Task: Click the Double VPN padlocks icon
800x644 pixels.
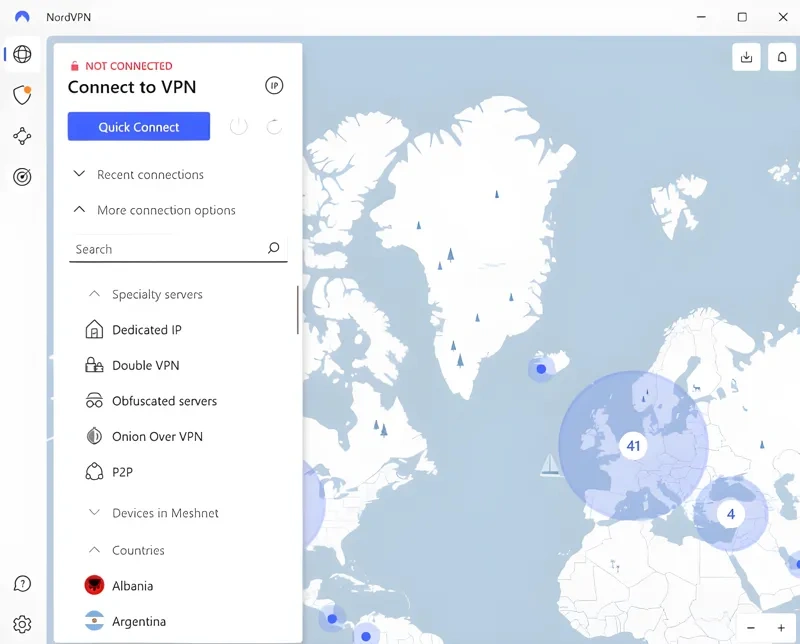Action: tap(94, 365)
